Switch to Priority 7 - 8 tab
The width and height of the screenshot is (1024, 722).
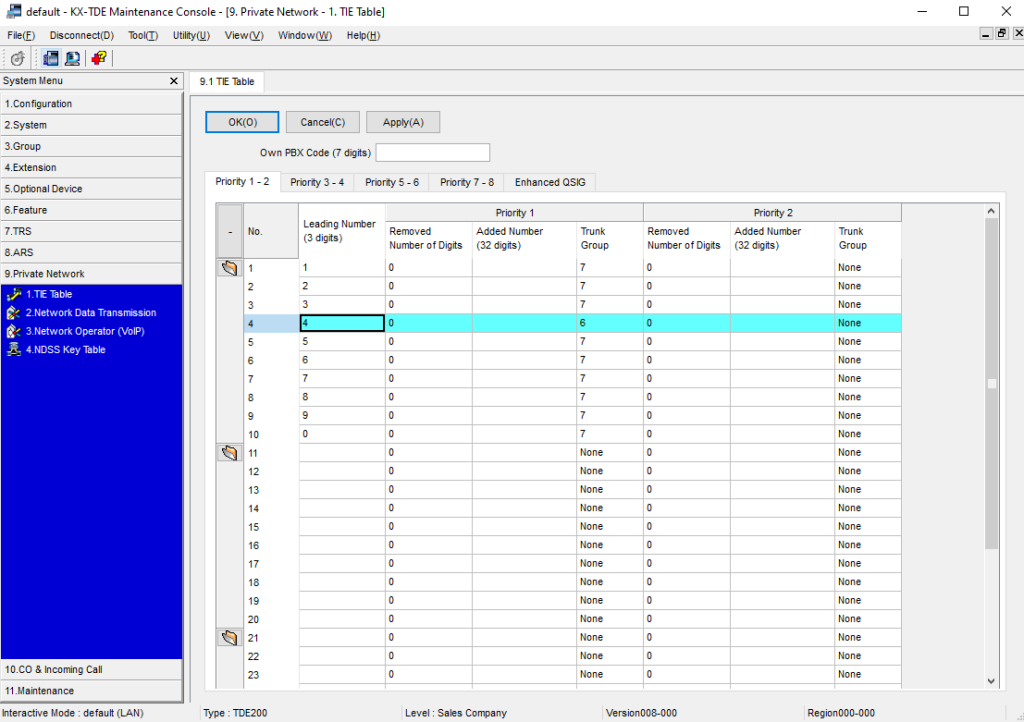(467, 182)
